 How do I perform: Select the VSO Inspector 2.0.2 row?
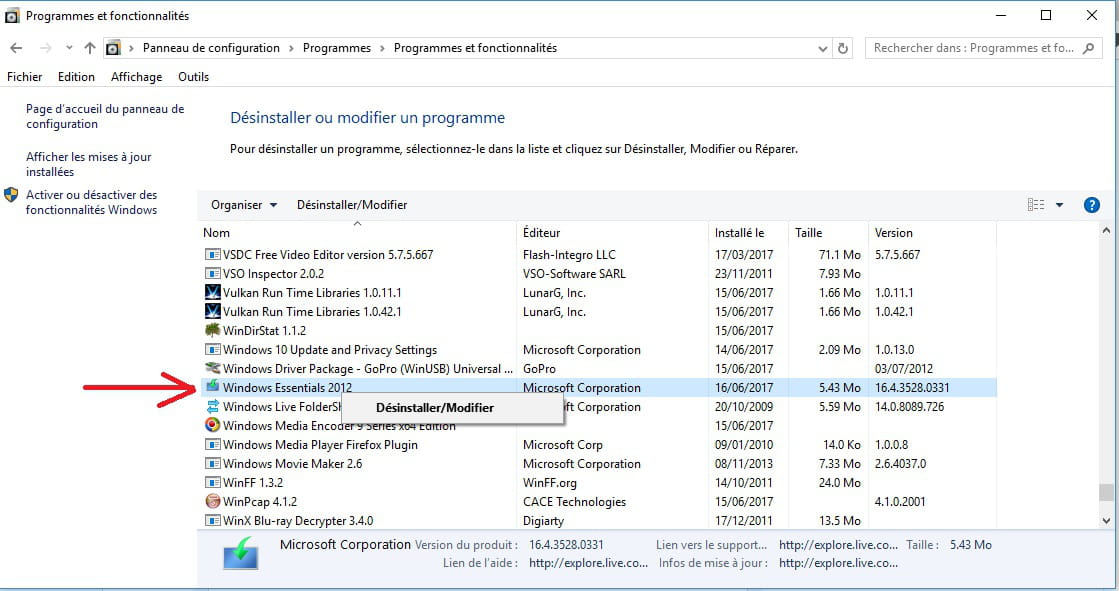coord(598,273)
